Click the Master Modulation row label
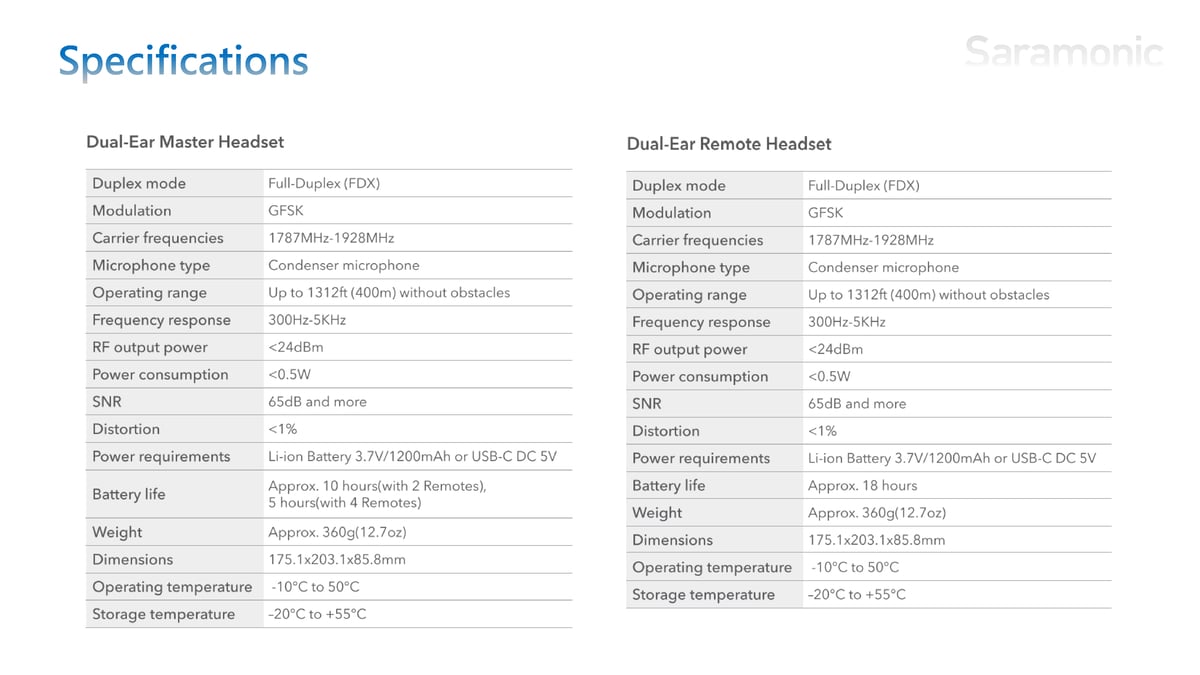The height and width of the screenshot is (675, 1200). point(131,210)
